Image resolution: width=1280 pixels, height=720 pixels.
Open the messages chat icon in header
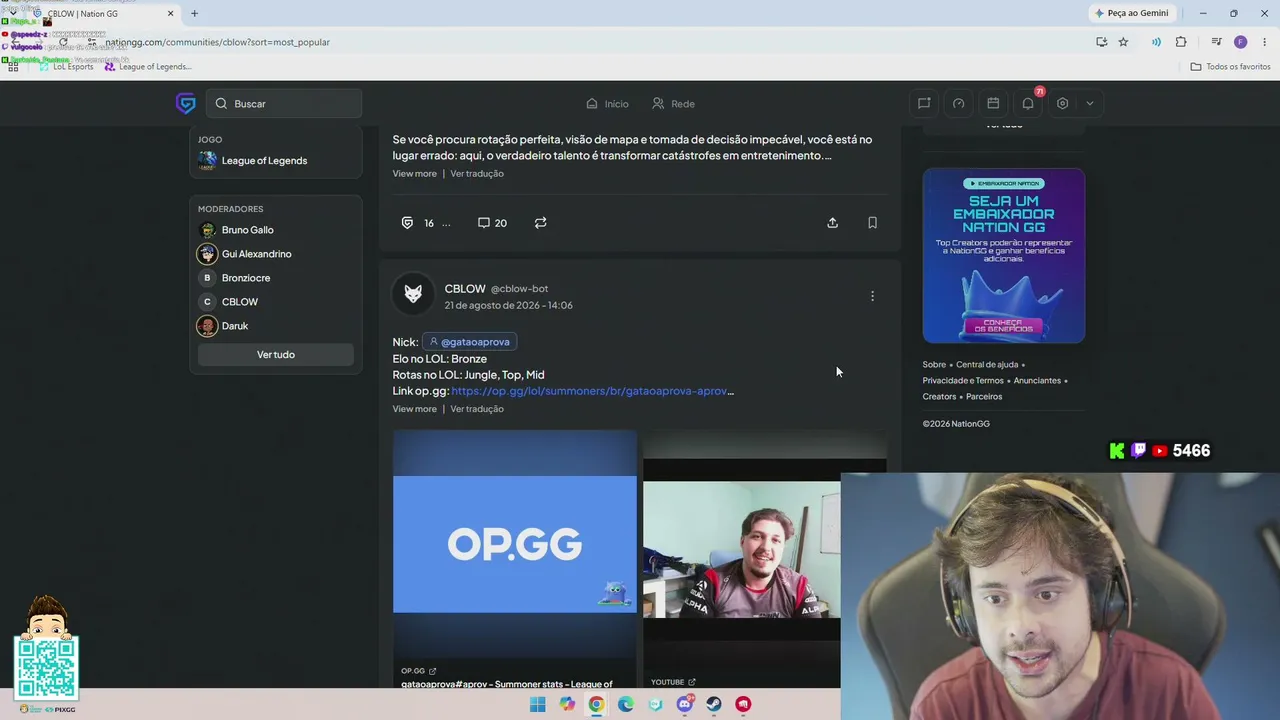click(924, 103)
